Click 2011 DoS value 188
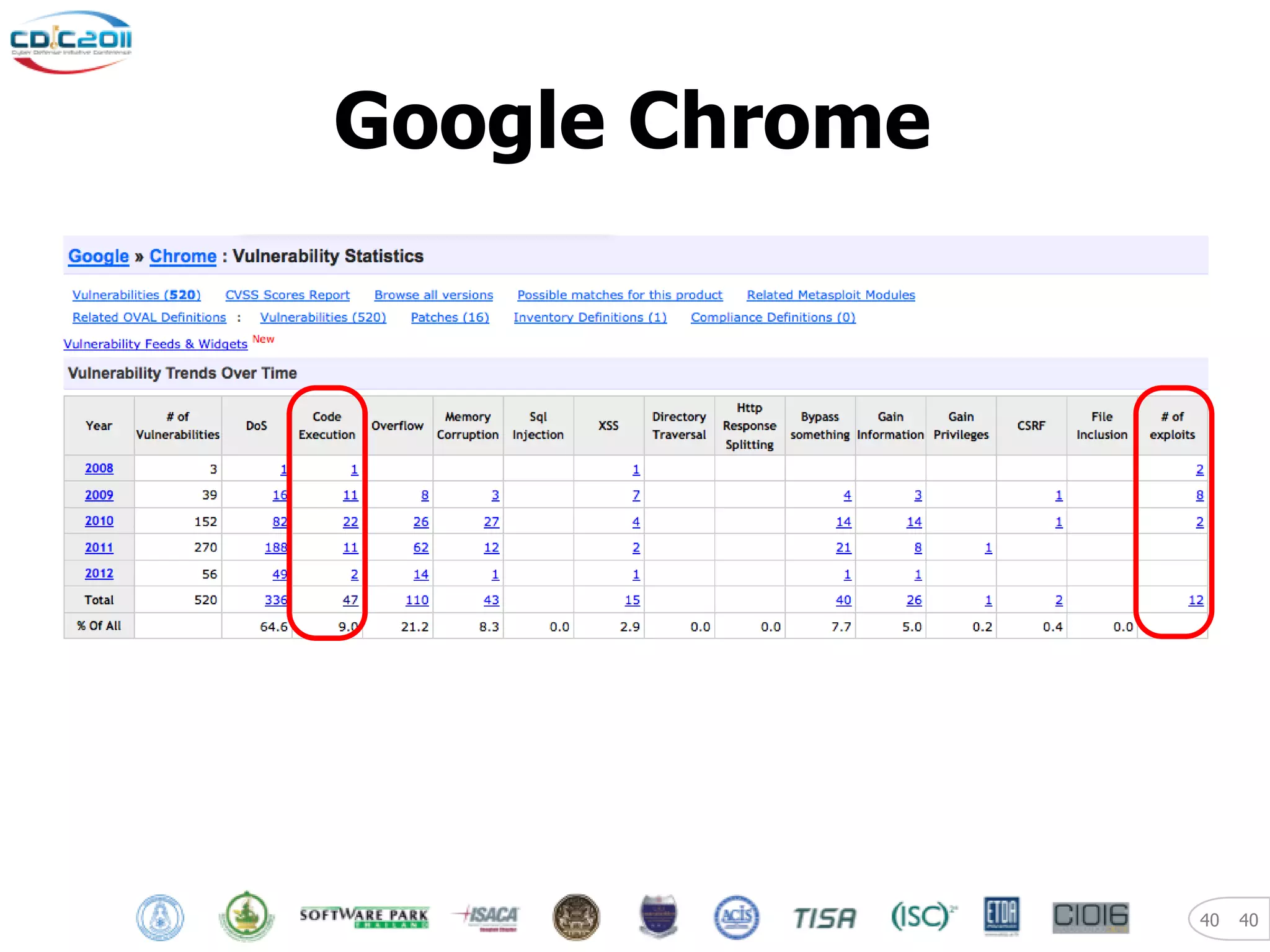The height and width of the screenshot is (952, 1270). 276,548
